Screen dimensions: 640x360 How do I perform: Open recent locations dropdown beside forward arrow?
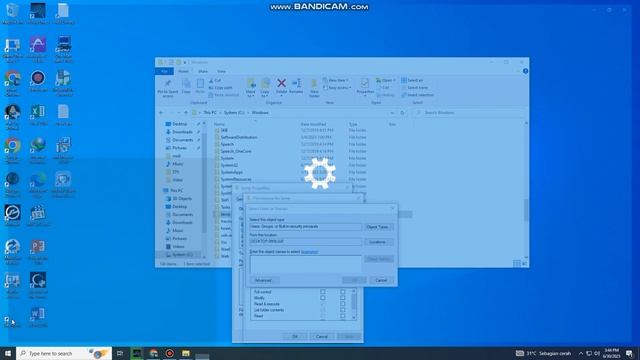[179, 113]
